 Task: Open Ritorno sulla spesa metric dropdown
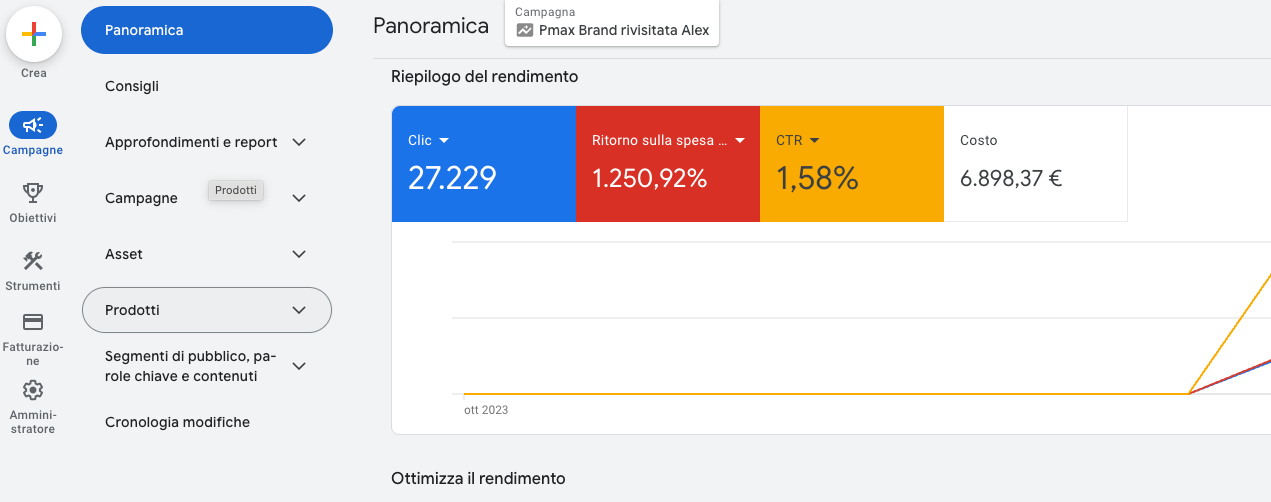[740, 141]
